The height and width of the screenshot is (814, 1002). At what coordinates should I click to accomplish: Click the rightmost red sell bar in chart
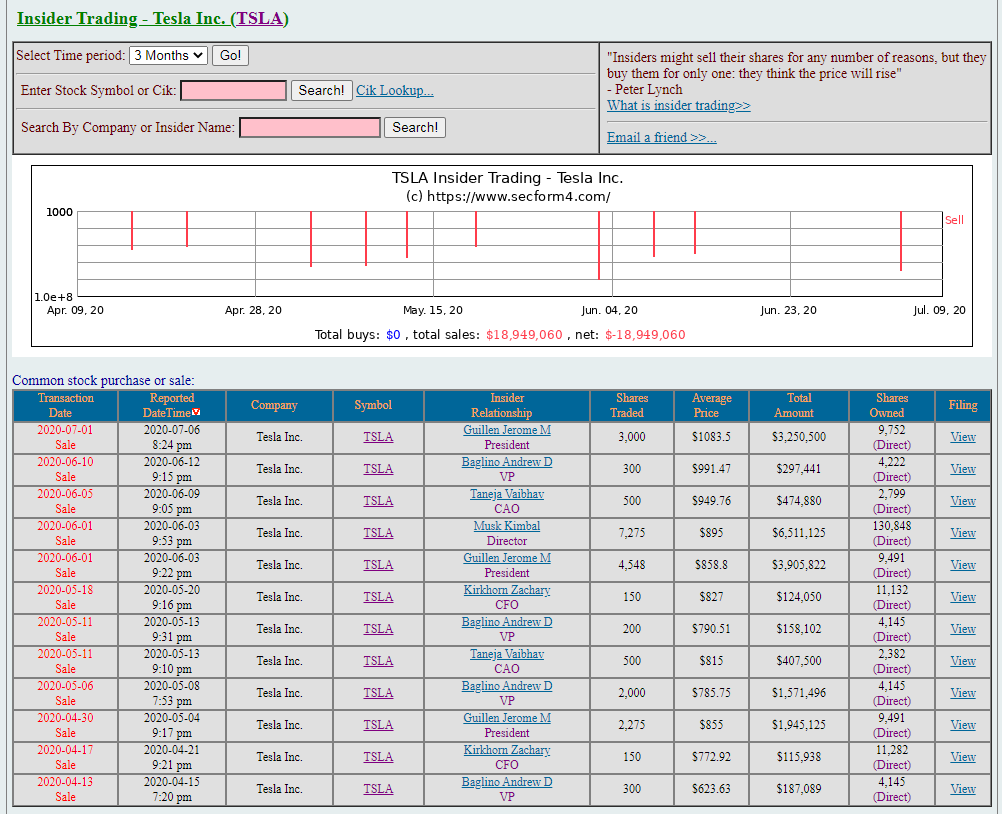(x=900, y=241)
